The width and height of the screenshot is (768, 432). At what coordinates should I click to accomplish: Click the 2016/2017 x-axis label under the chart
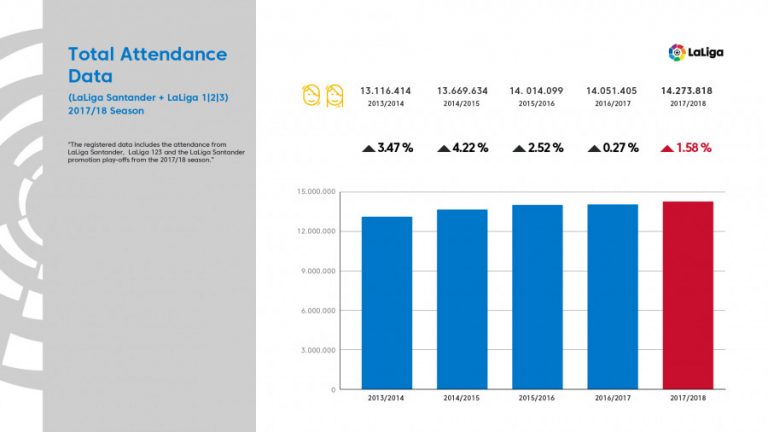613,398
